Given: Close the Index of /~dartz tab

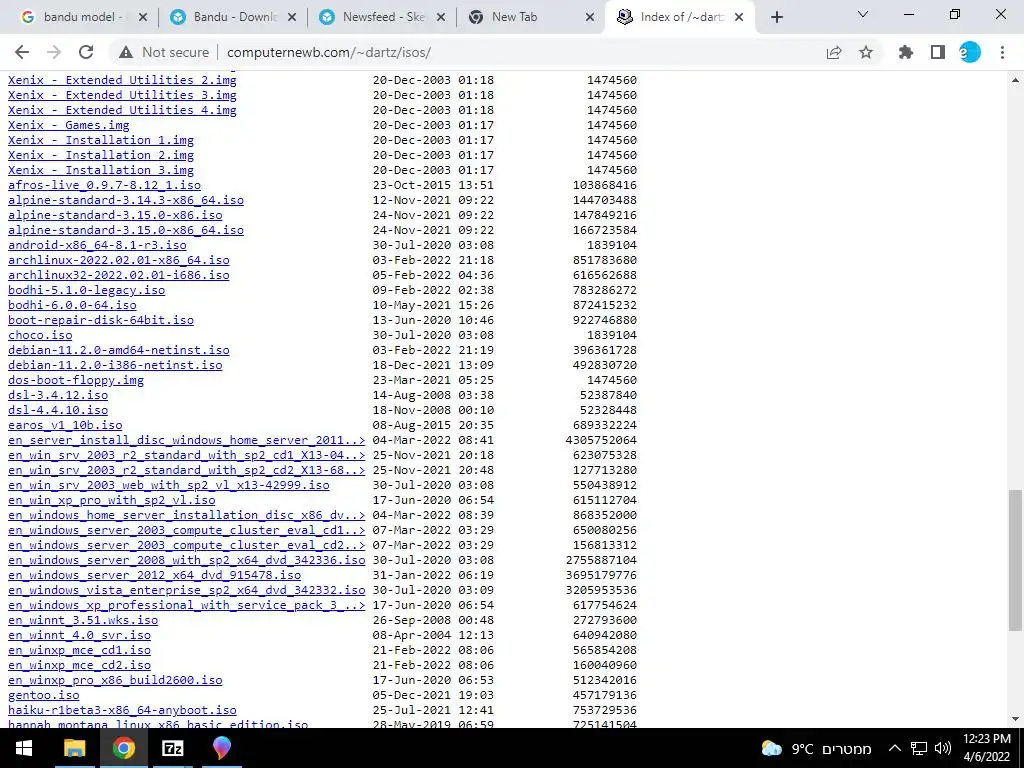Looking at the screenshot, I should [739, 17].
